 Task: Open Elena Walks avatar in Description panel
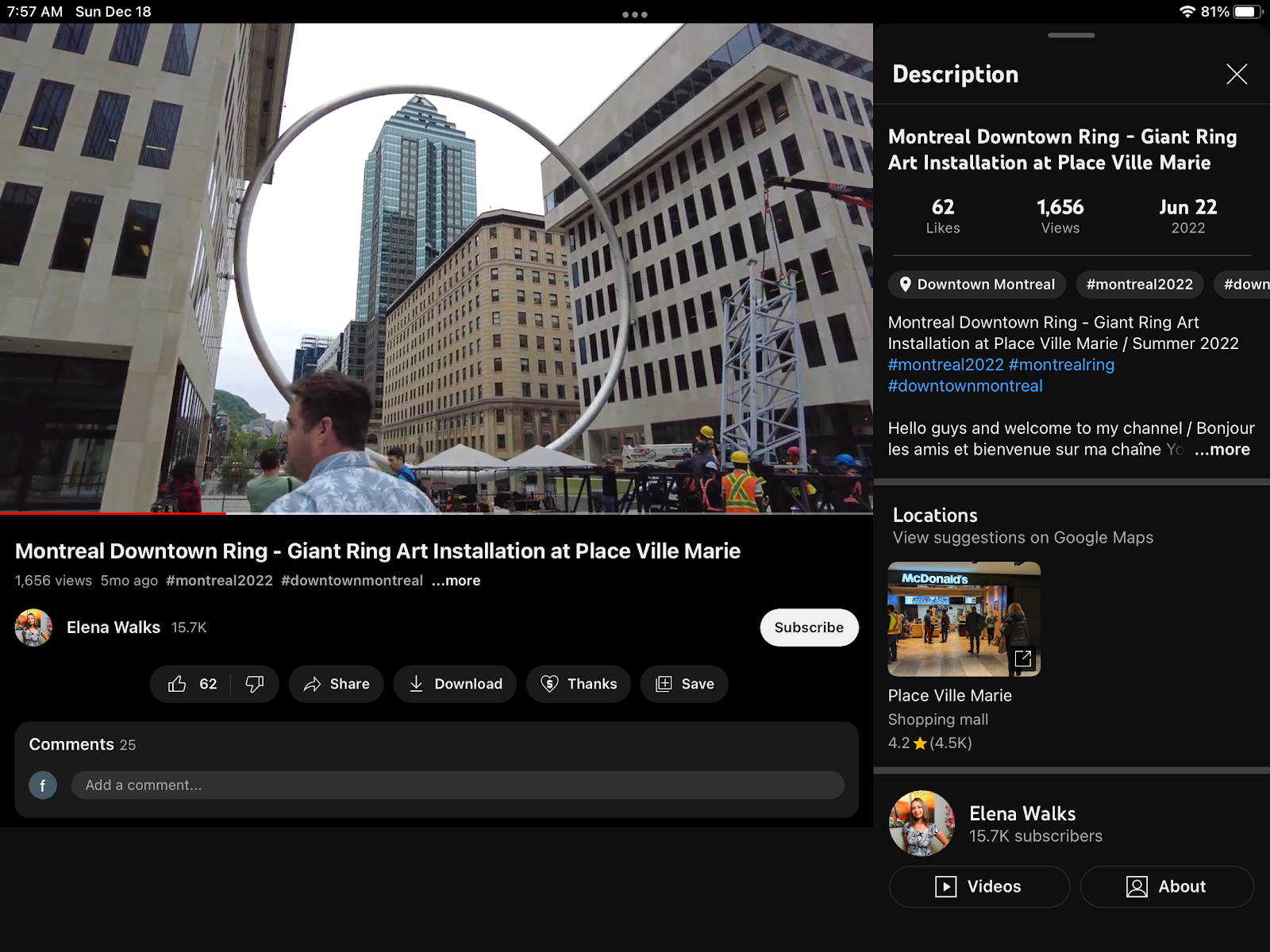922,823
